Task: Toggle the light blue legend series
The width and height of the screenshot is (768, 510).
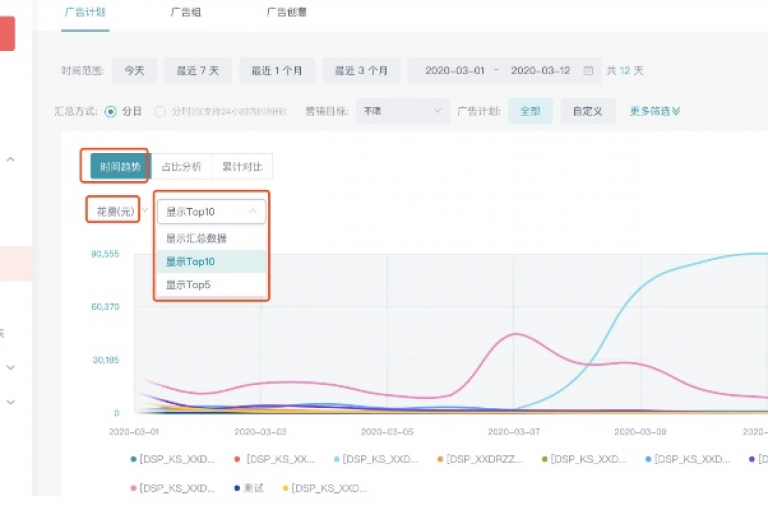Action: click(376, 459)
